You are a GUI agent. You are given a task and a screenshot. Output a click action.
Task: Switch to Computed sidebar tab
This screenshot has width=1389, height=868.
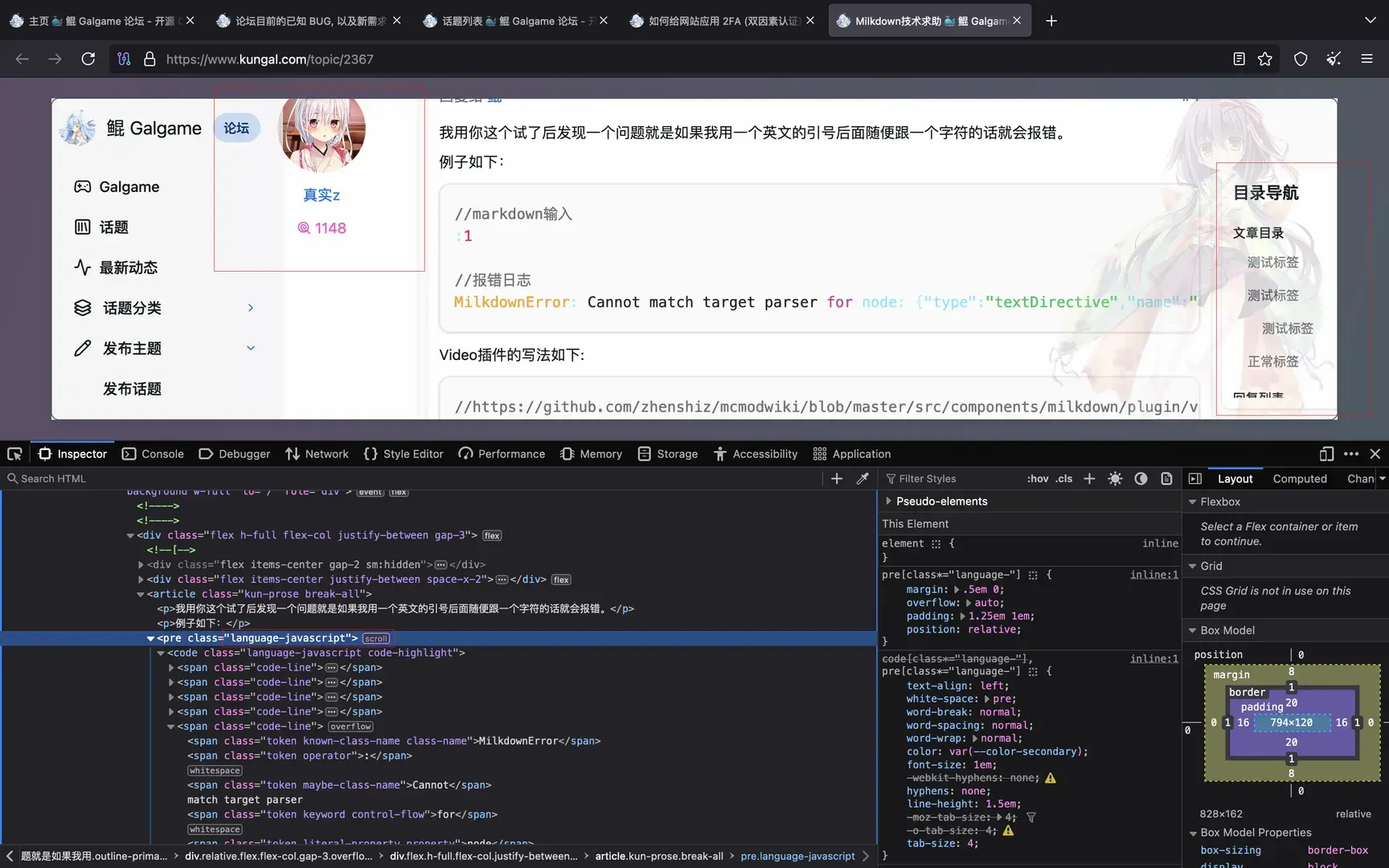[1300, 478]
